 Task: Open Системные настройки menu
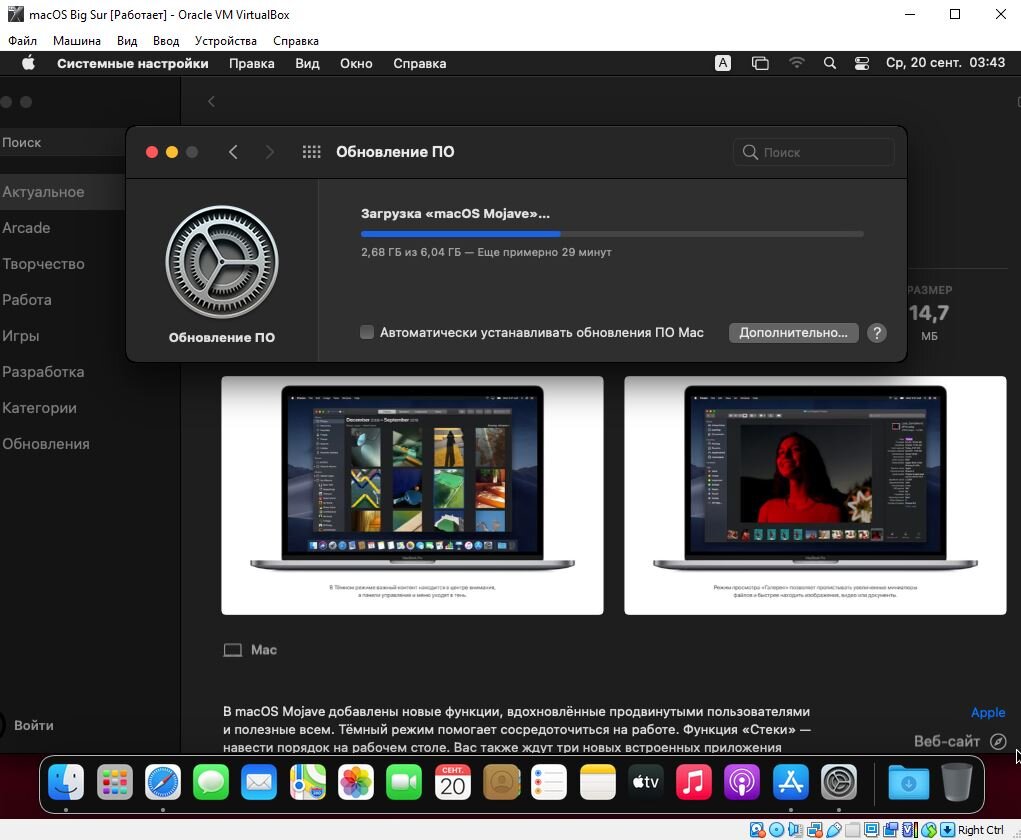pyautogui.click(x=133, y=63)
